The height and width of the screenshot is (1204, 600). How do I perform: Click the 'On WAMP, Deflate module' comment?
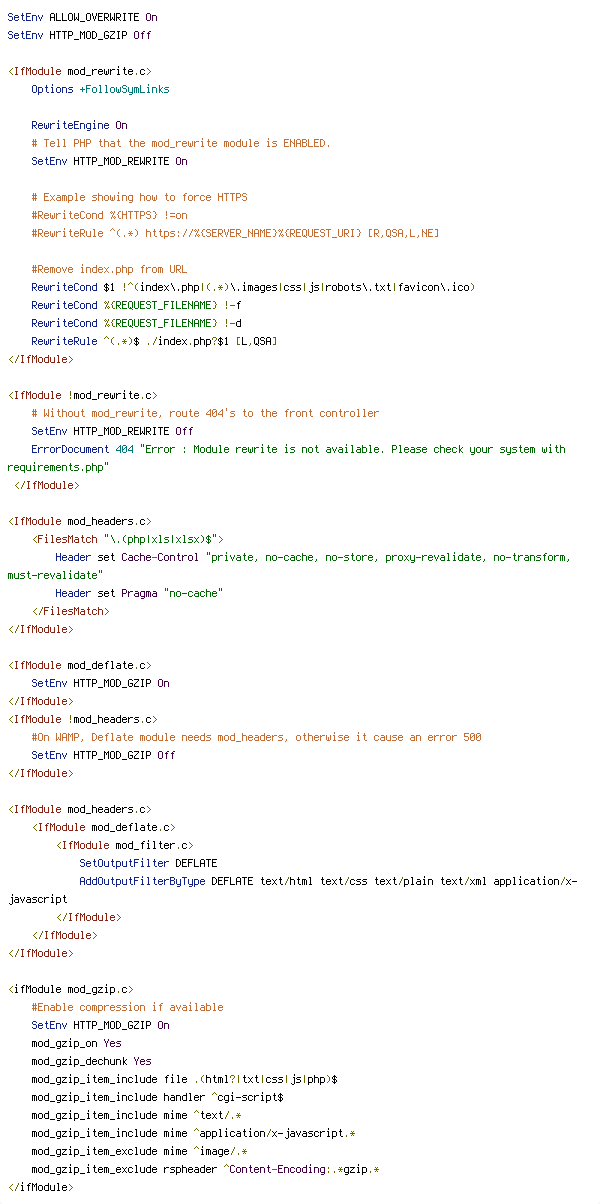click(x=256, y=737)
